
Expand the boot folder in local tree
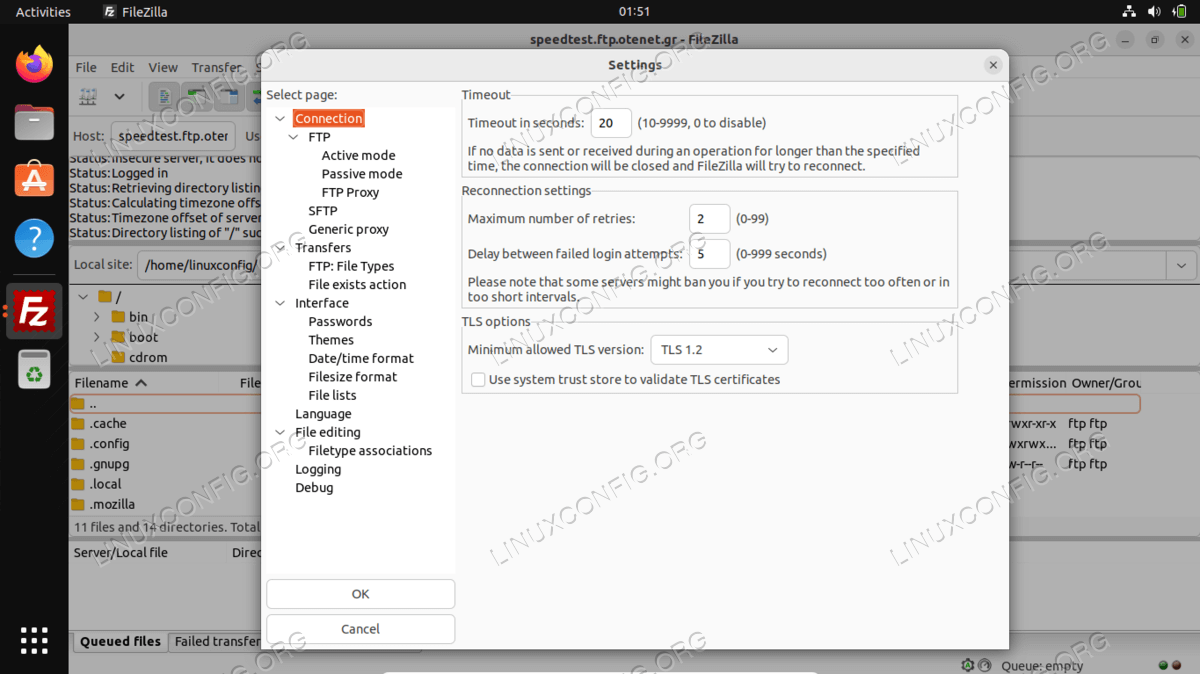97,337
